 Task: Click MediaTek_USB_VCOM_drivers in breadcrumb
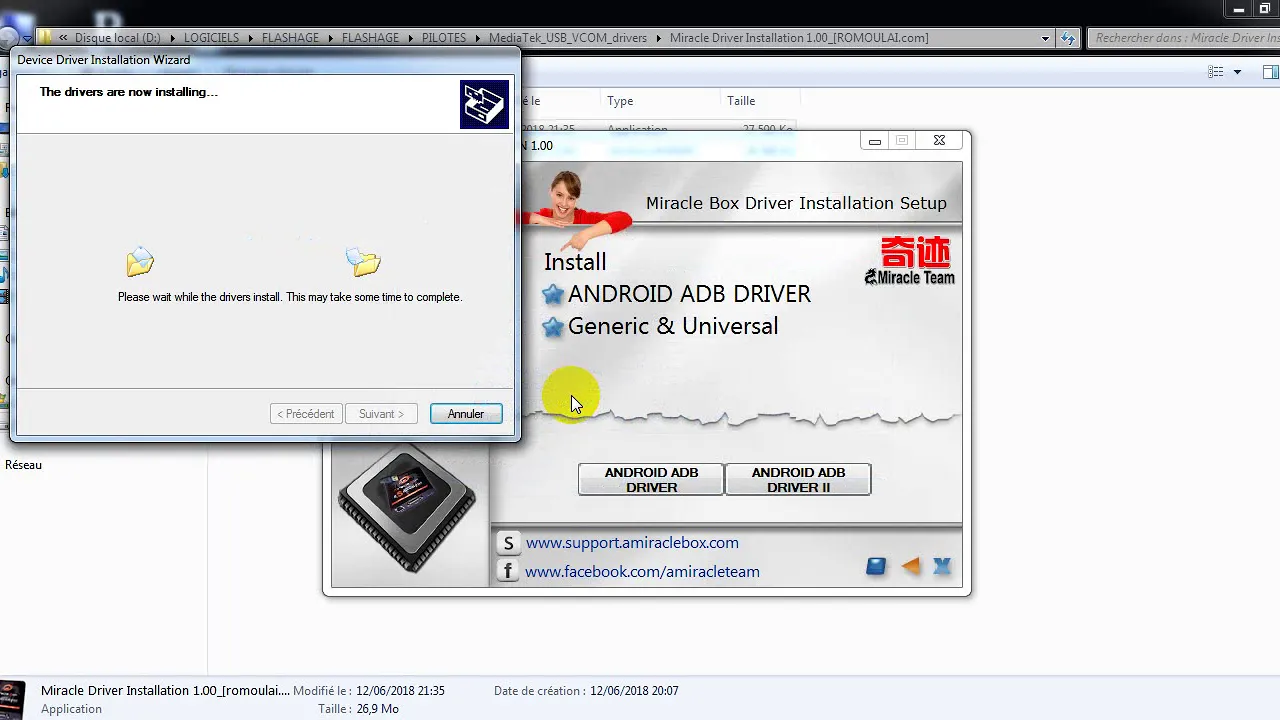click(568, 38)
